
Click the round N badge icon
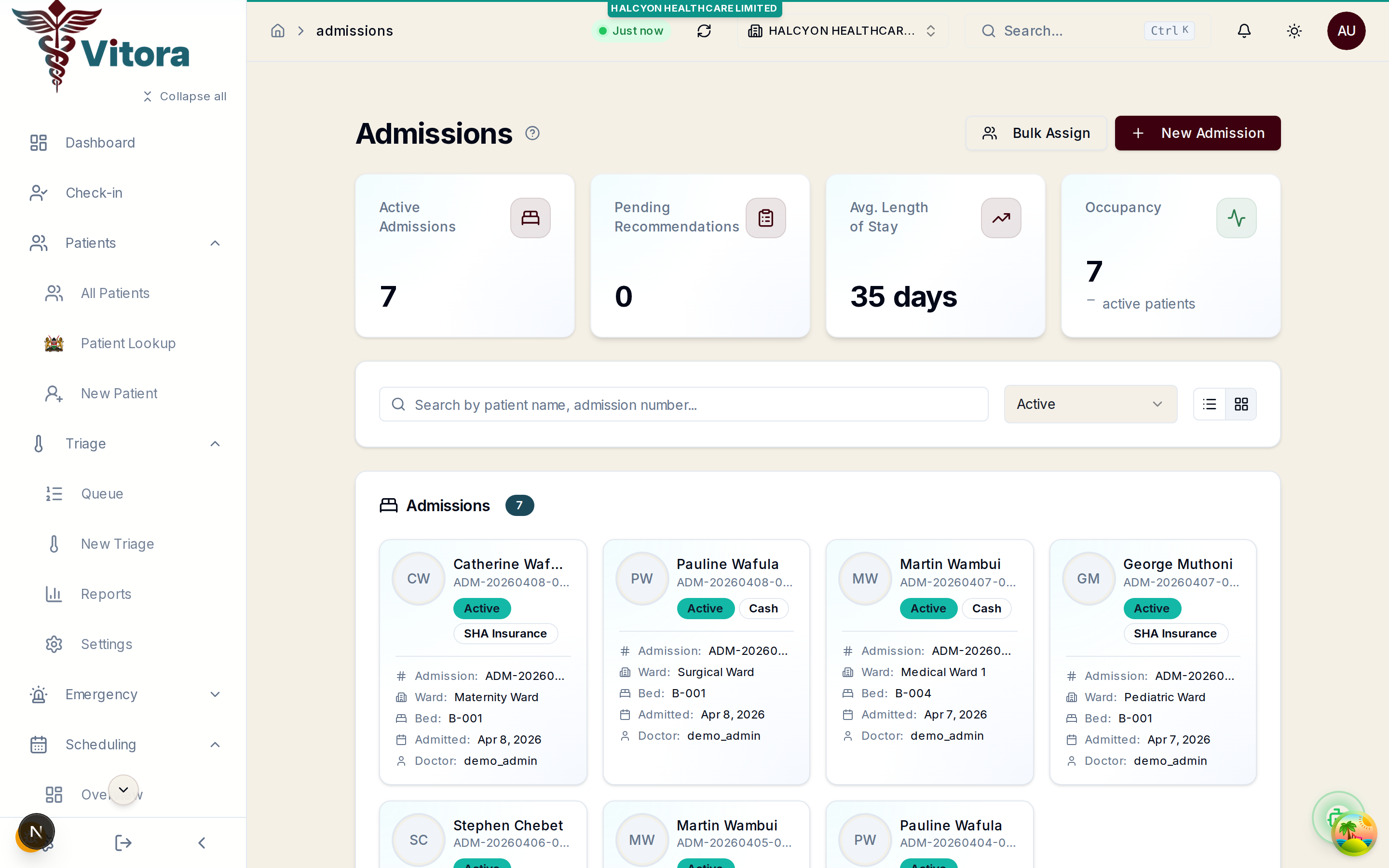click(x=36, y=831)
